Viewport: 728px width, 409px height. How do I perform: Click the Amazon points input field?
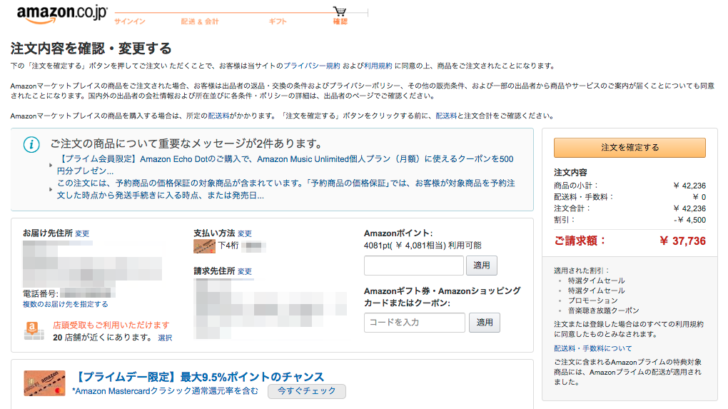click(x=414, y=265)
